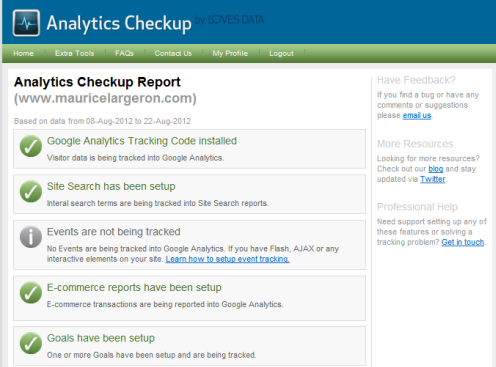This screenshot has height=367, width=496.
Task: Click the 'by LOVES DATA' header text
Action: [x=229, y=20]
